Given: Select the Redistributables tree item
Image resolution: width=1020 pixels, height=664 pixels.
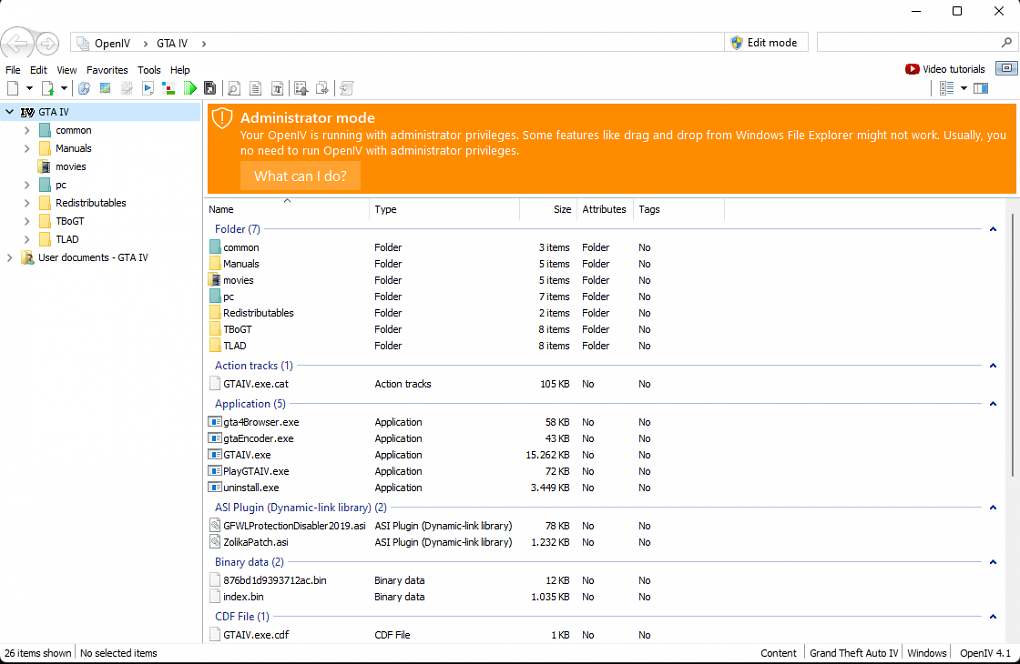Looking at the screenshot, I should pyautogui.click(x=90, y=203).
